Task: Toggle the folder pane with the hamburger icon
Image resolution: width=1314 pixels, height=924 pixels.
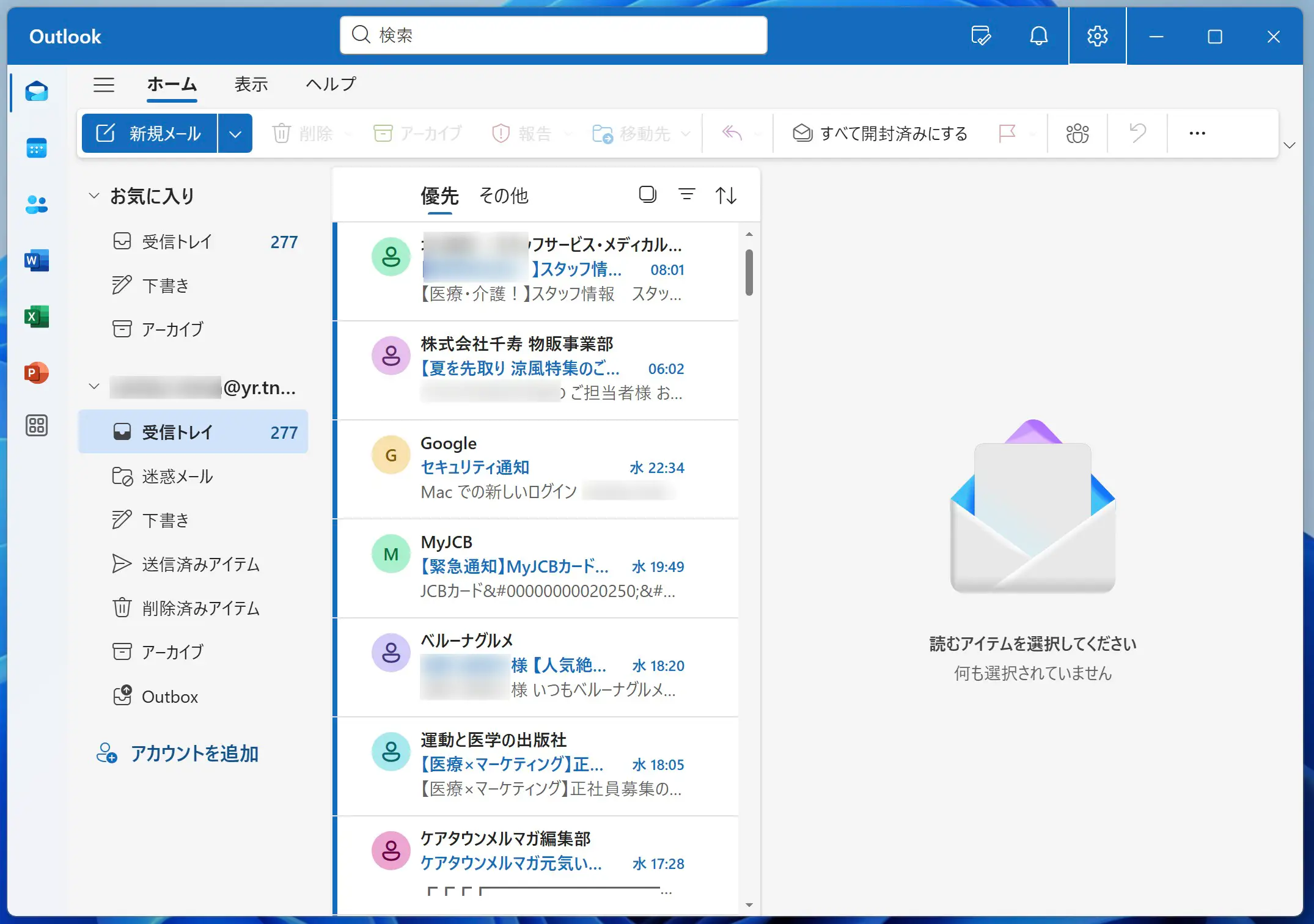Action: [x=104, y=85]
